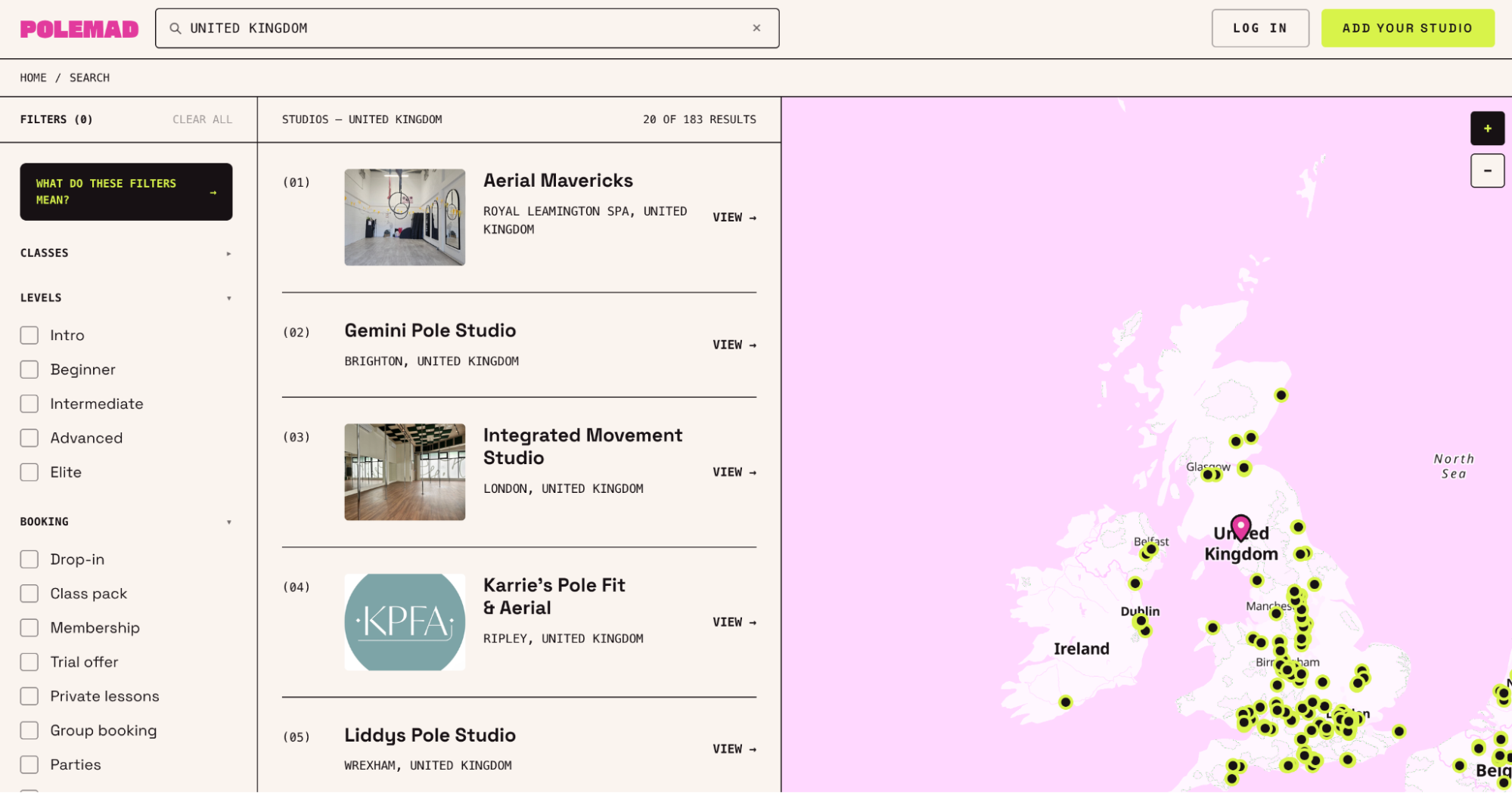Tick the Intro level checkbox
The width and height of the screenshot is (1512, 793).
pyautogui.click(x=29, y=335)
